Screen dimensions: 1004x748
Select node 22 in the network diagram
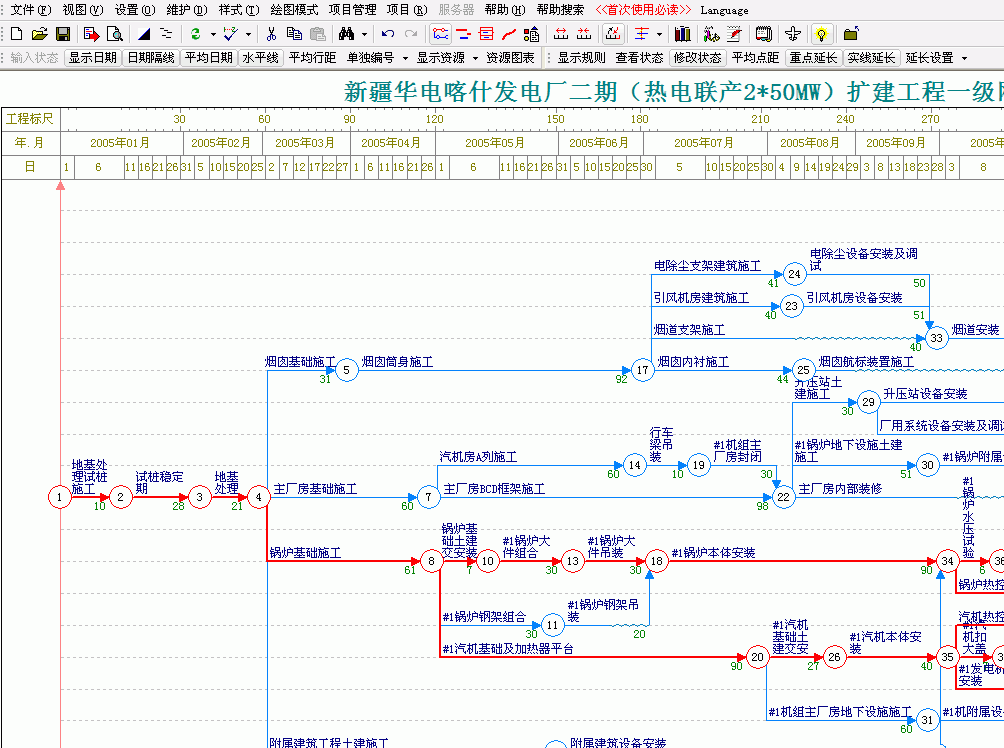click(x=783, y=497)
